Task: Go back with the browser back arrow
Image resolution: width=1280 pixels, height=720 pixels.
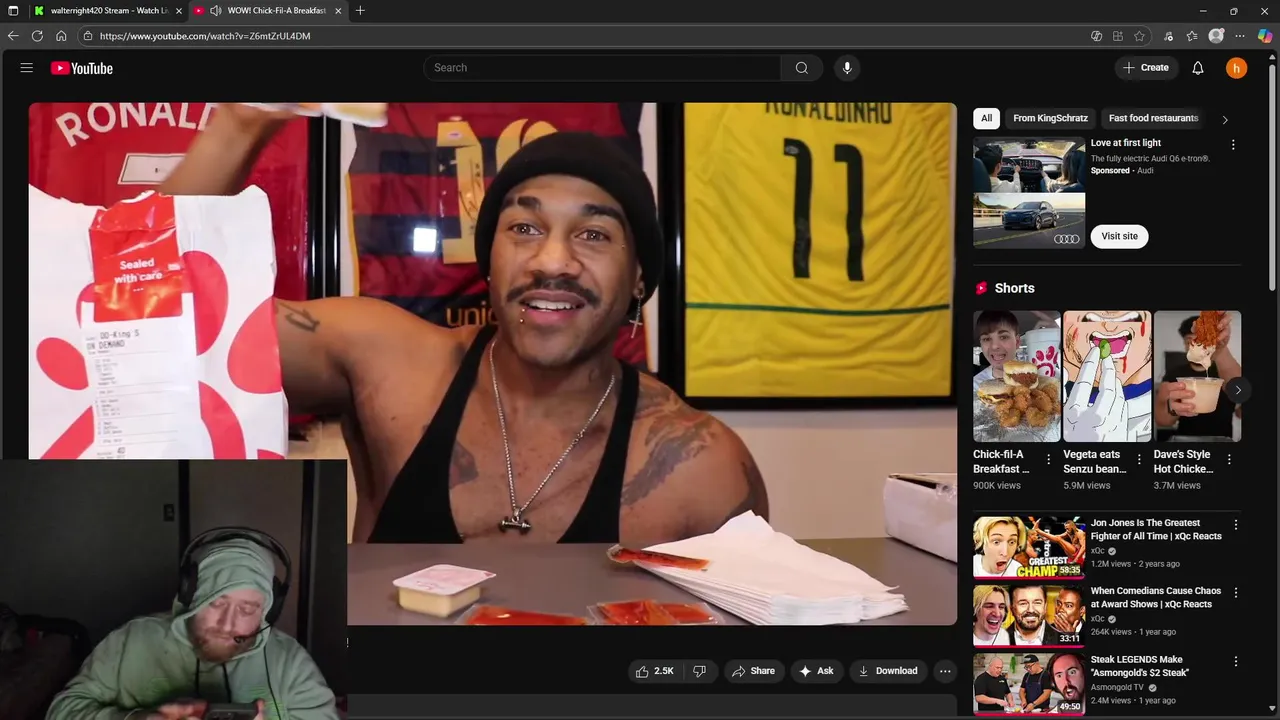Action: (13, 36)
